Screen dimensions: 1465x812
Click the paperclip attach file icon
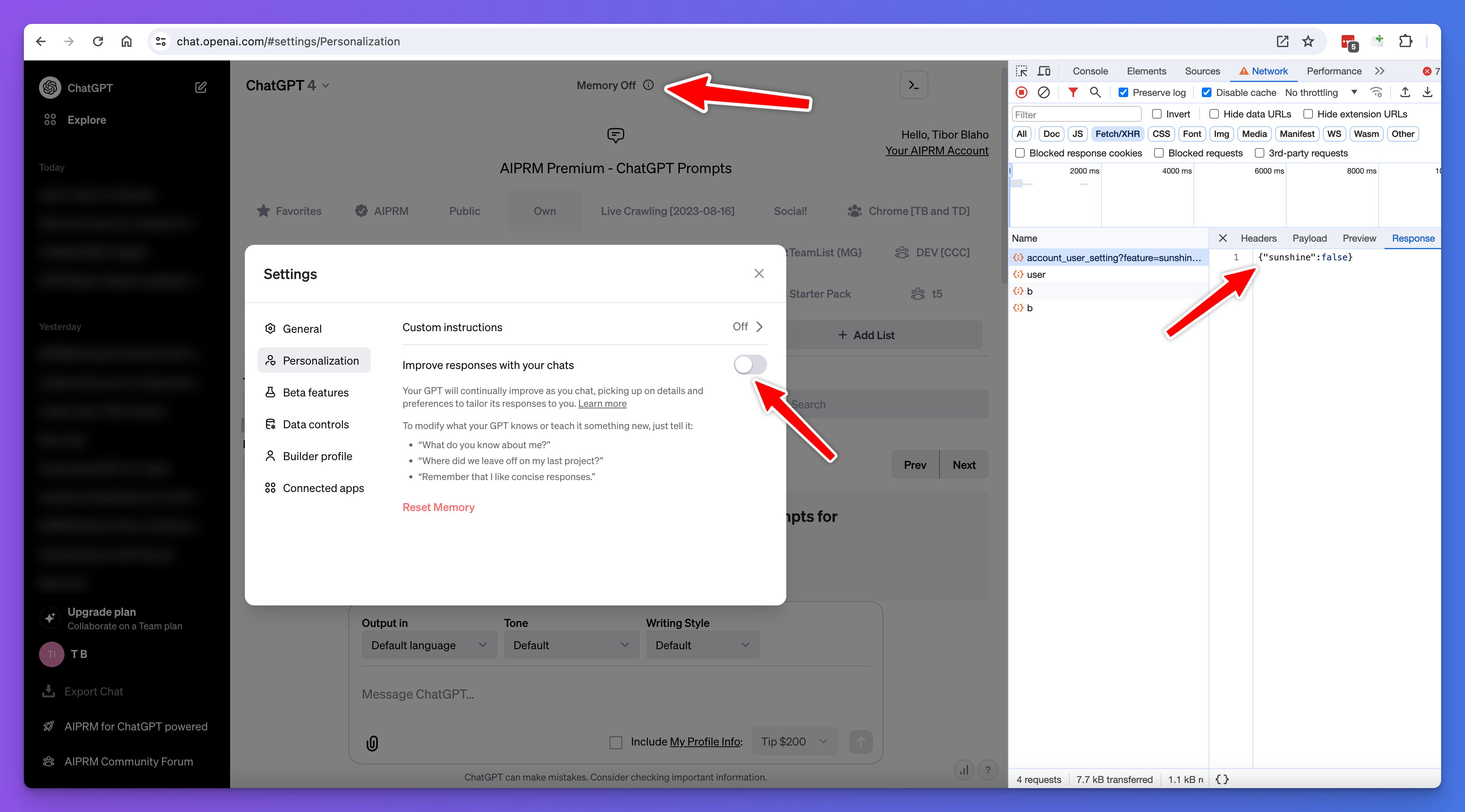point(372,743)
